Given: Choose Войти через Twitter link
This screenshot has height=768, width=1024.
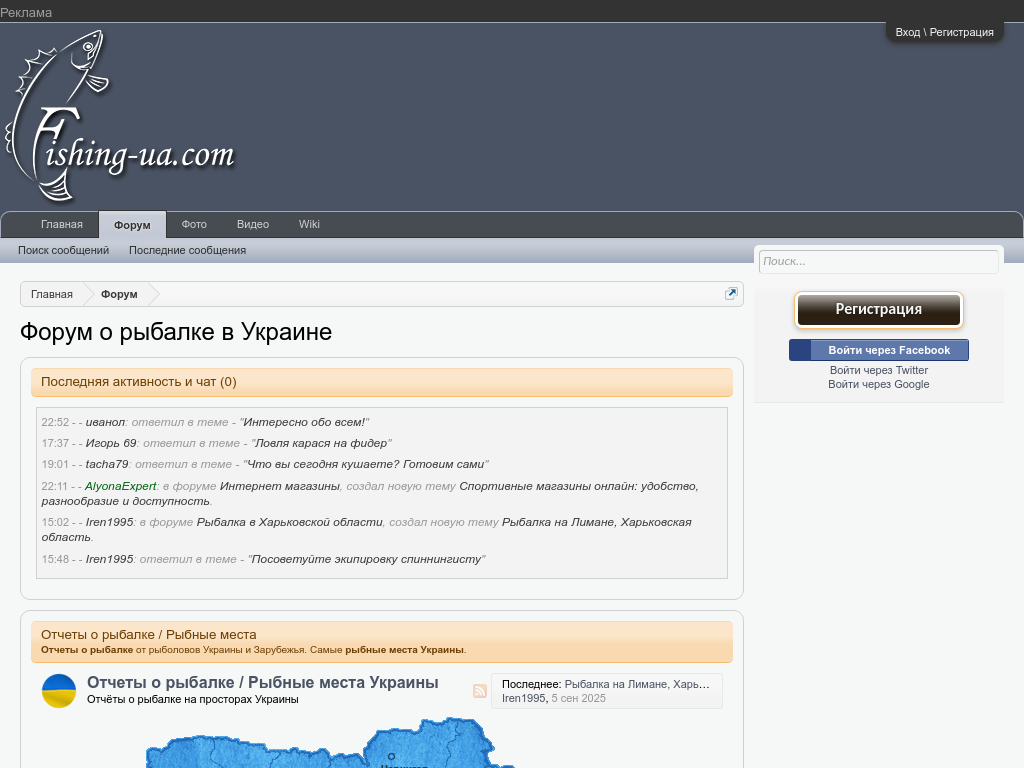Looking at the screenshot, I should click(x=878, y=370).
